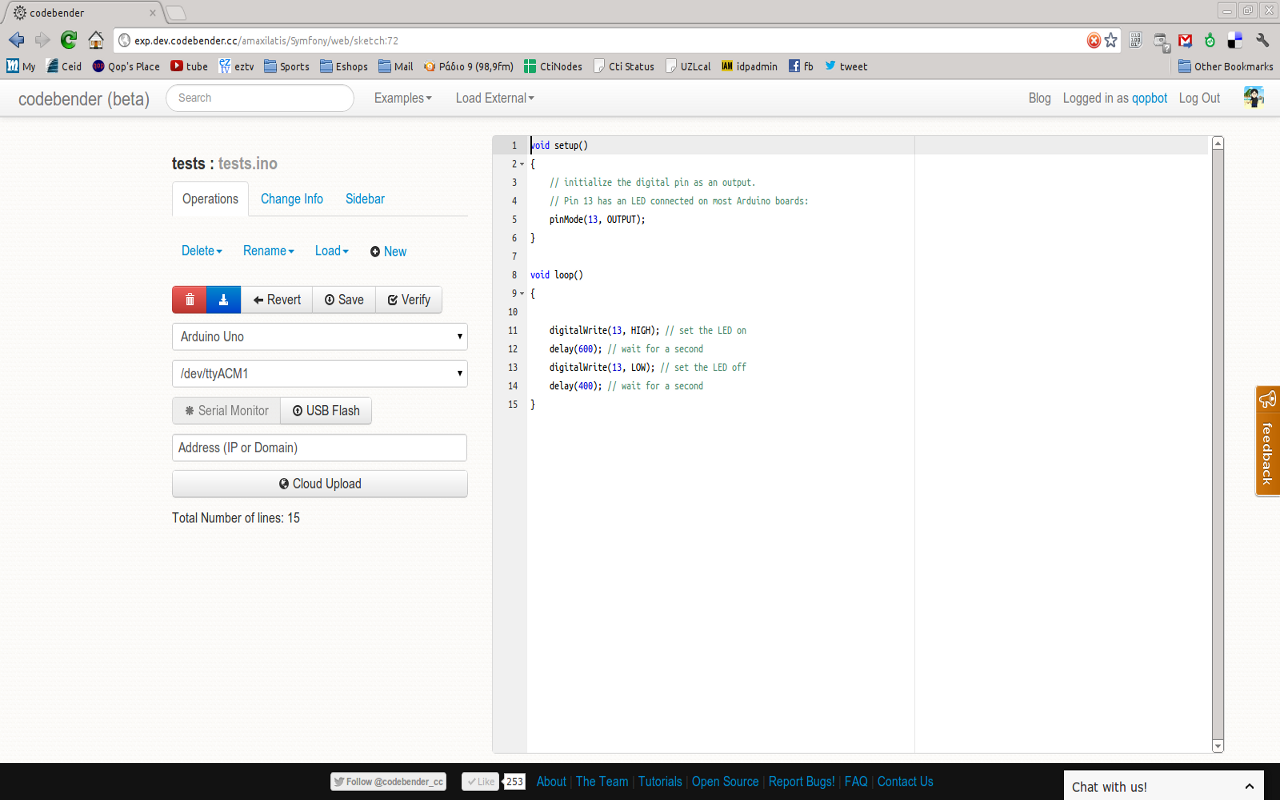The width and height of the screenshot is (1280, 800).
Task: Open the tube YouTube bookmark
Action: [x=189, y=66]
